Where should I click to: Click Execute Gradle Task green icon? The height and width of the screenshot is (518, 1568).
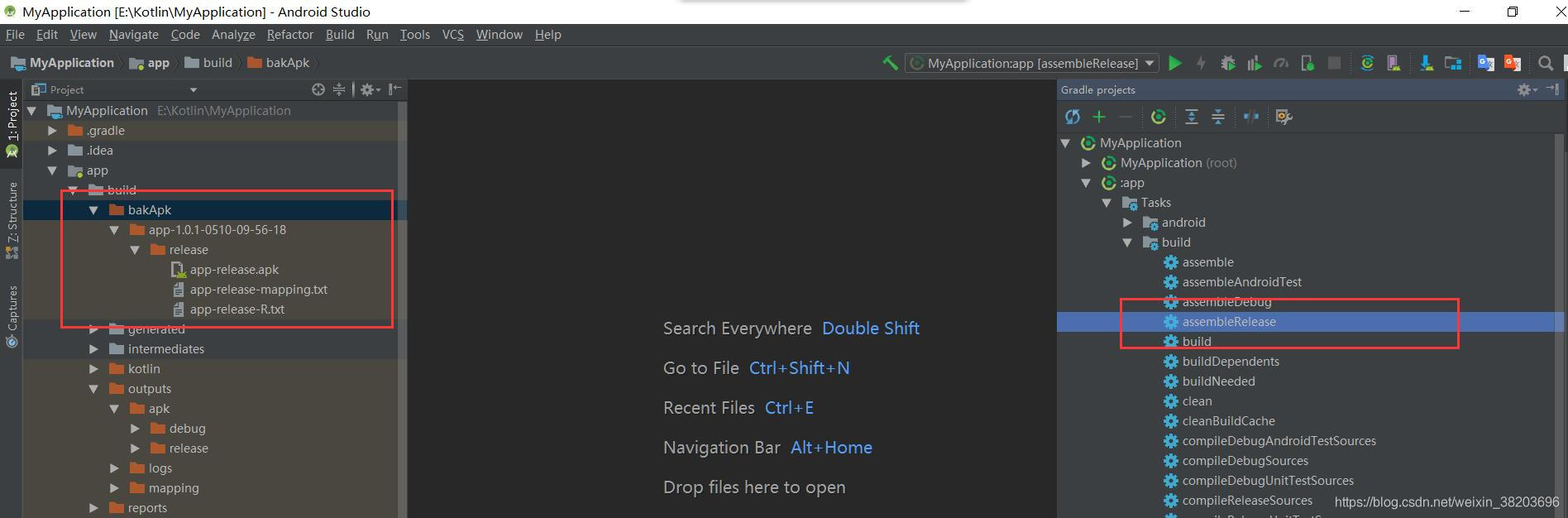(x=1159, y=117)
